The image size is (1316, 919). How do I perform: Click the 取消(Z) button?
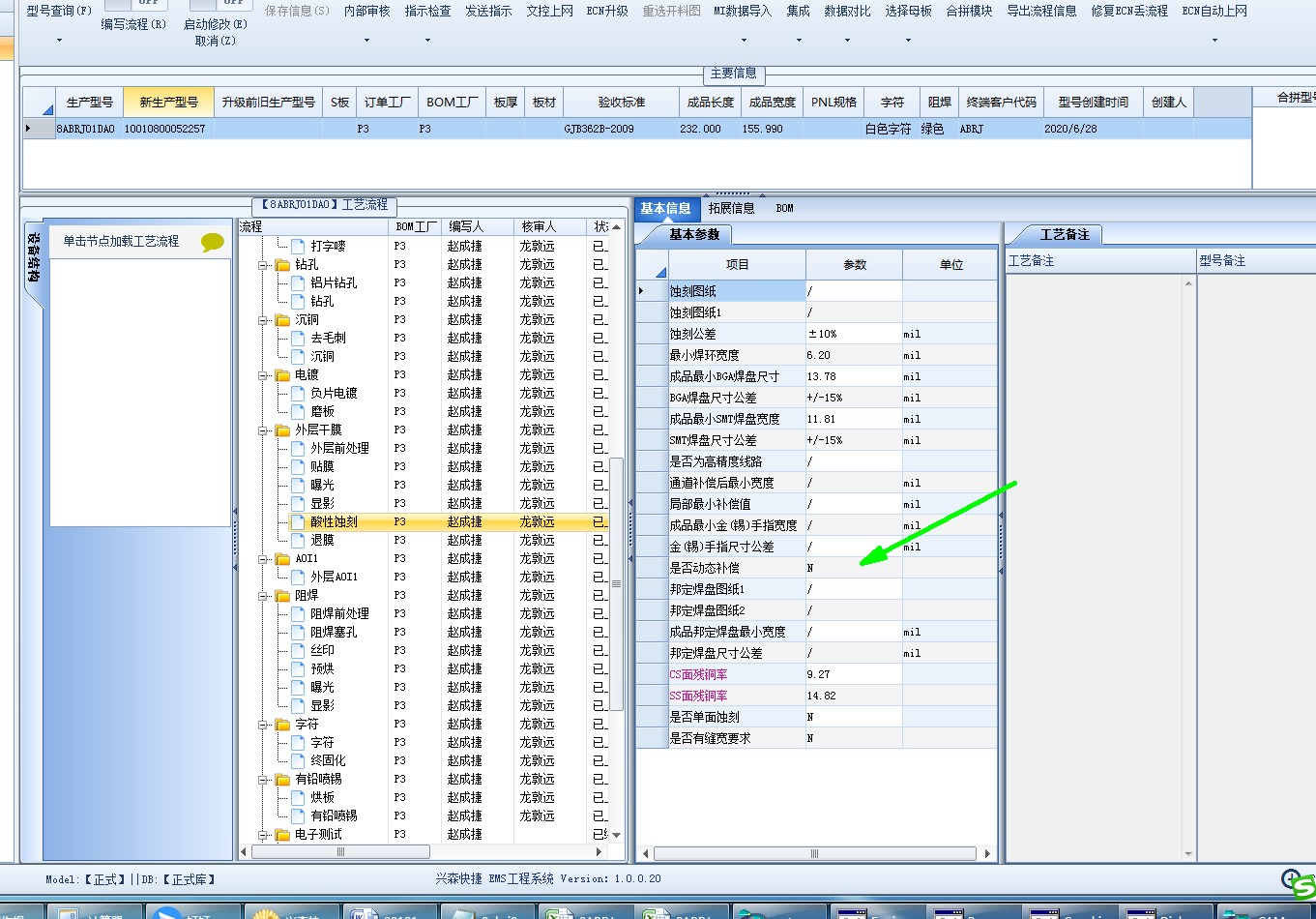click(215, 41)
